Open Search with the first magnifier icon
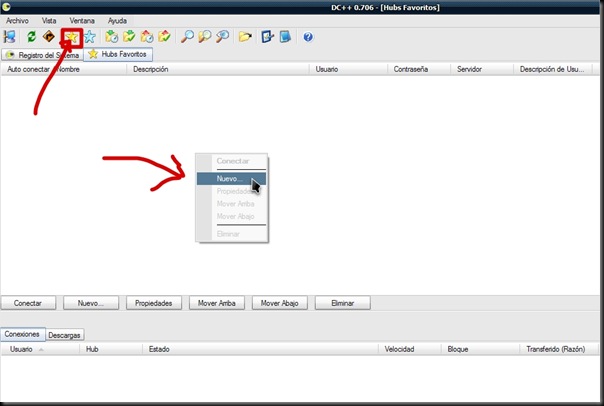The image size is (604, 406). [x=187, y=37]
